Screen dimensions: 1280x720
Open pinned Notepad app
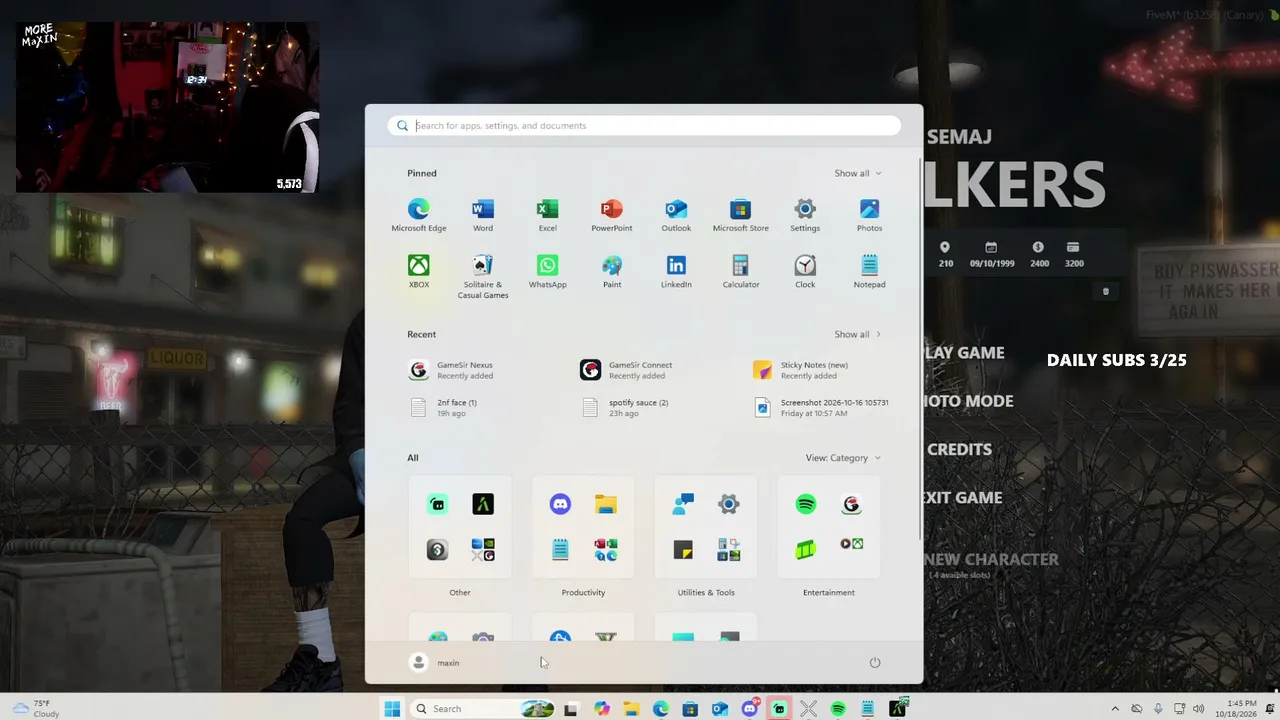click(x=869, y=271)
